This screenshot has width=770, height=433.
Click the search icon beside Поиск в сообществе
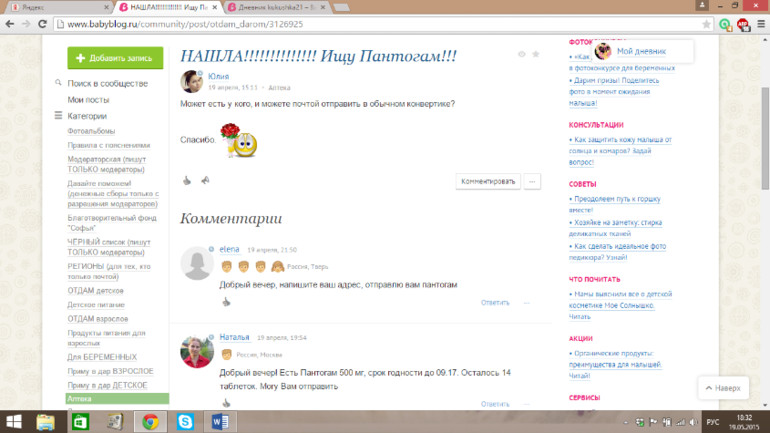[x=59, y=84]
